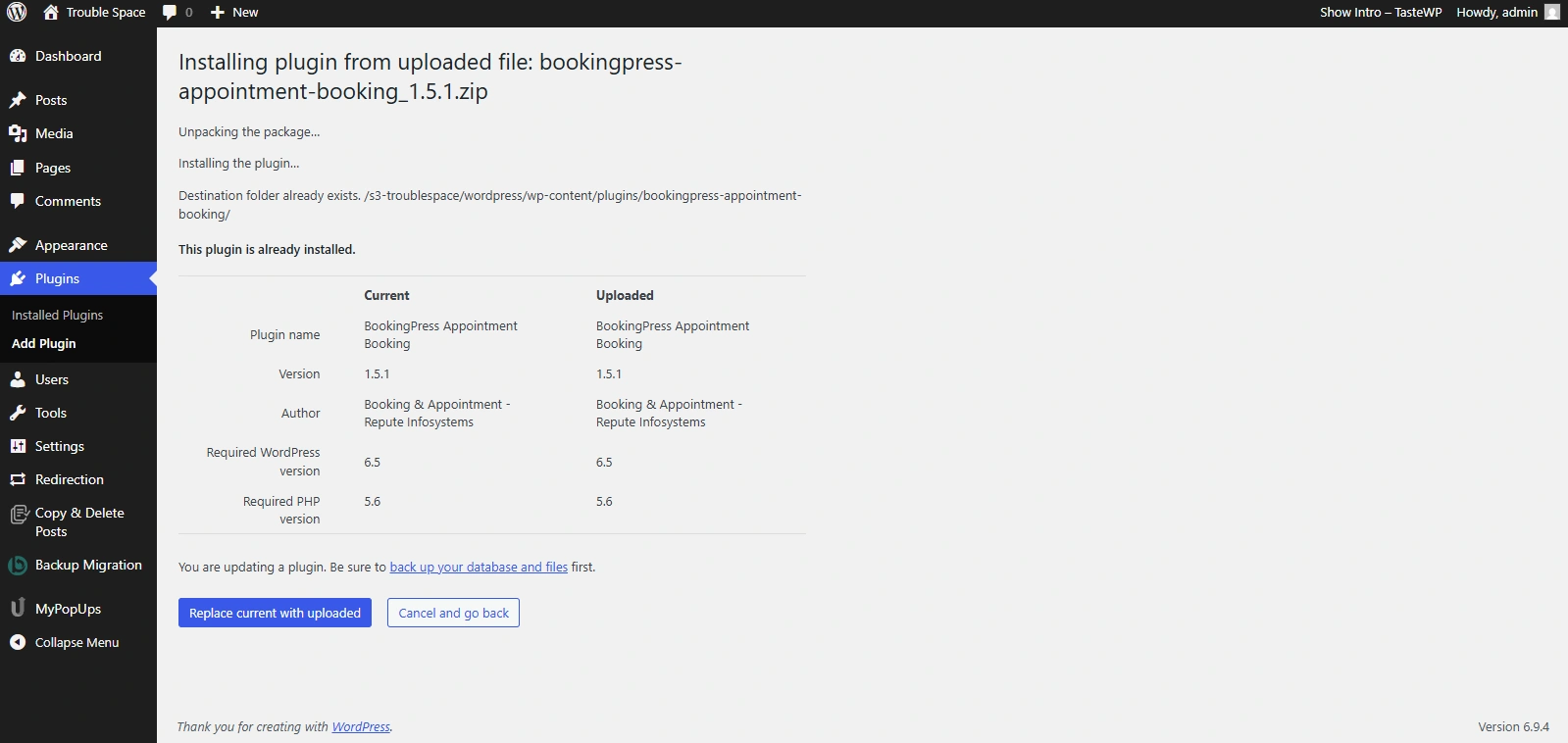Click the page heading about uploaded file
1568x743 pixels.
pos(430,76)
